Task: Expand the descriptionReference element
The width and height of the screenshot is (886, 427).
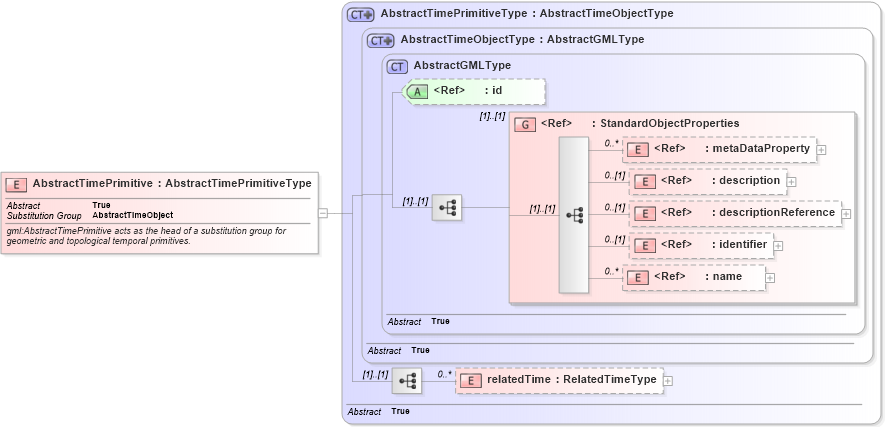Action: pos(846,214)
